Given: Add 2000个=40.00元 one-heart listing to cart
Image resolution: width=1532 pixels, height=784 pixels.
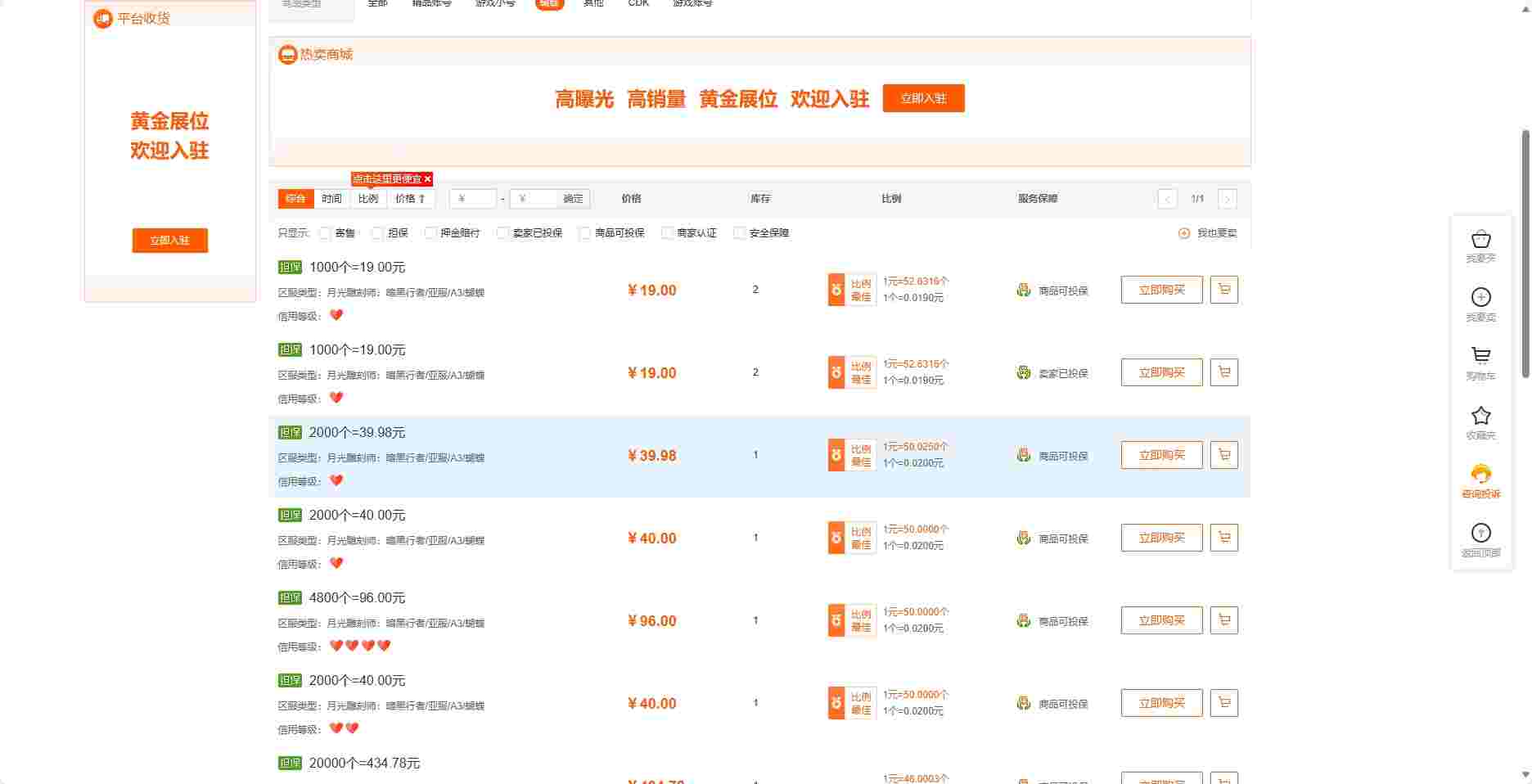Looking at the screenshot, I should click(1224, 538).
